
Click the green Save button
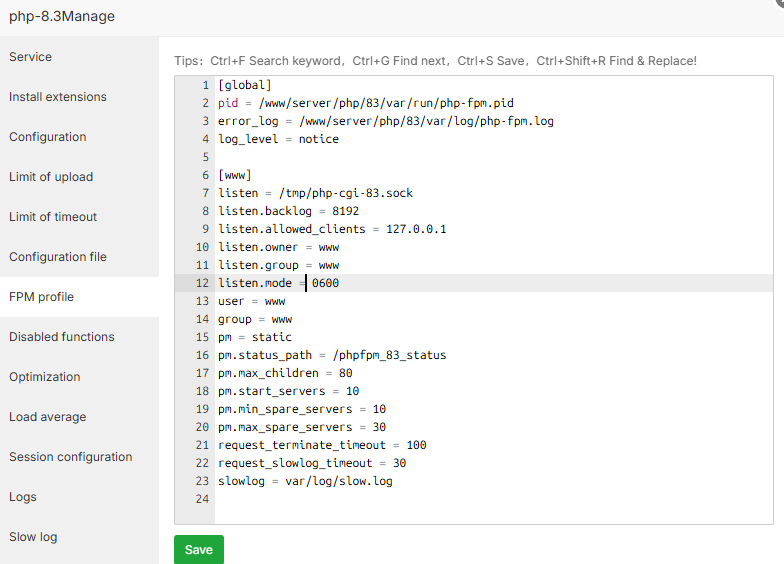coord(199,550)
